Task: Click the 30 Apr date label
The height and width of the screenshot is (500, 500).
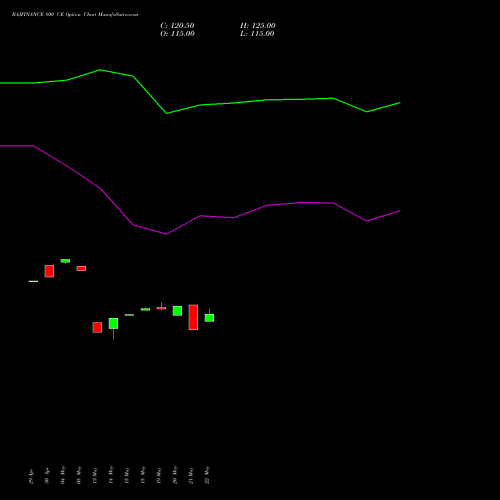Action: (x=47, y=477)
